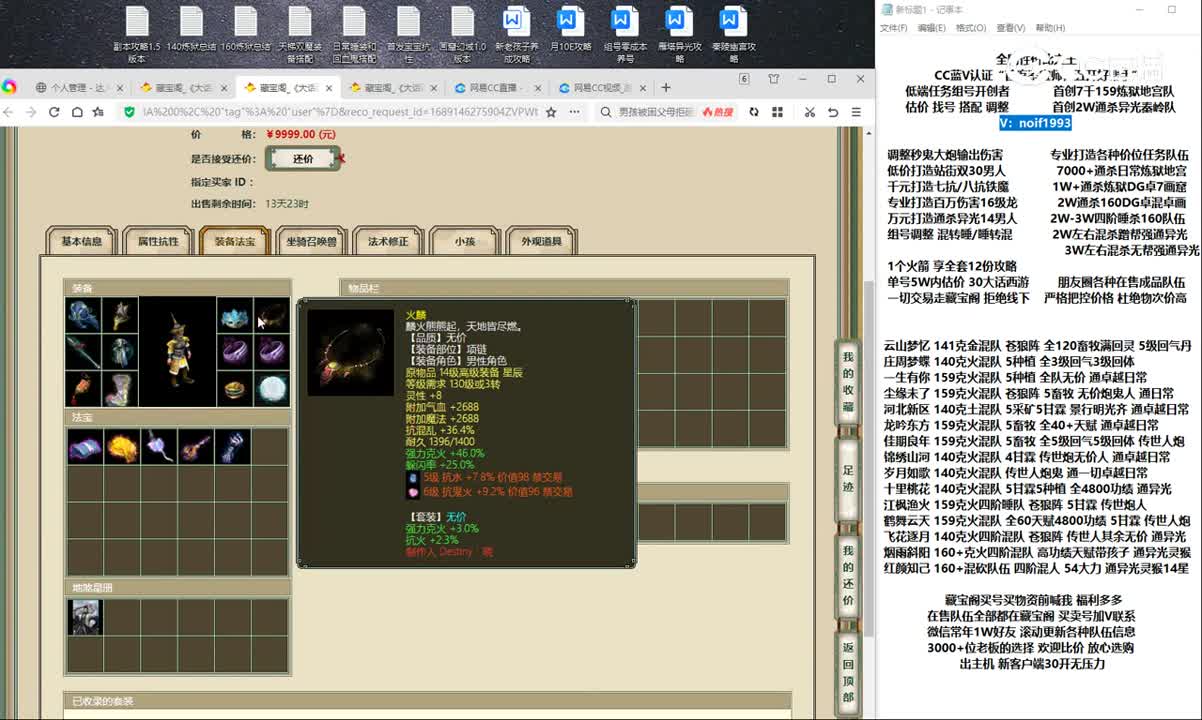This screenshot has width=1202, height=720.
Task: Click the 火麟 necklace large preview image
Action: click(350, 353)
